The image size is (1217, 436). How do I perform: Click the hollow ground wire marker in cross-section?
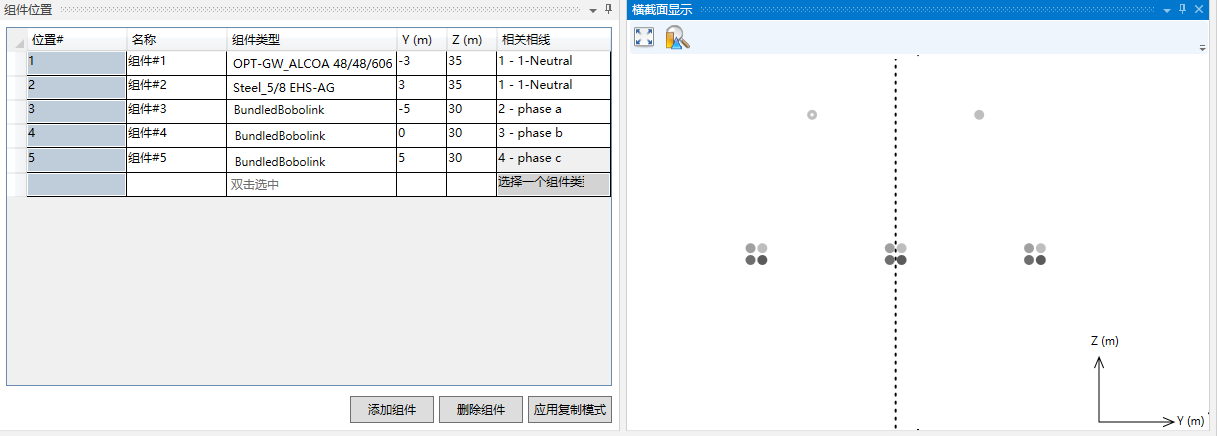(x=812, y=115)
